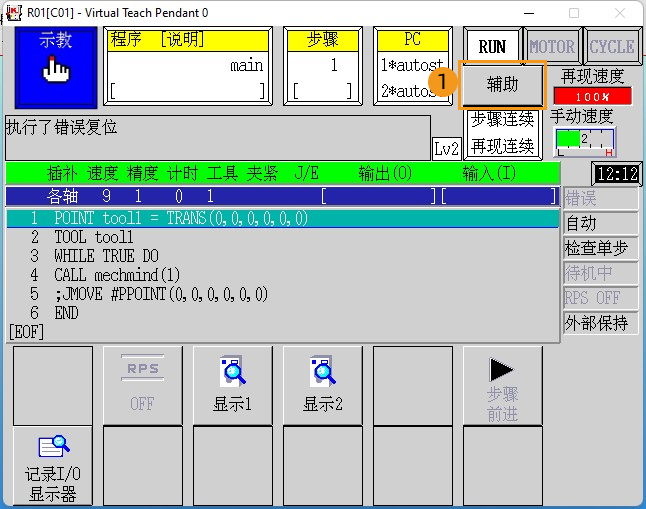This screenshot has height=509, width=646.
Task: Click the output signal bracket field
Action: [x=379, y=197]
